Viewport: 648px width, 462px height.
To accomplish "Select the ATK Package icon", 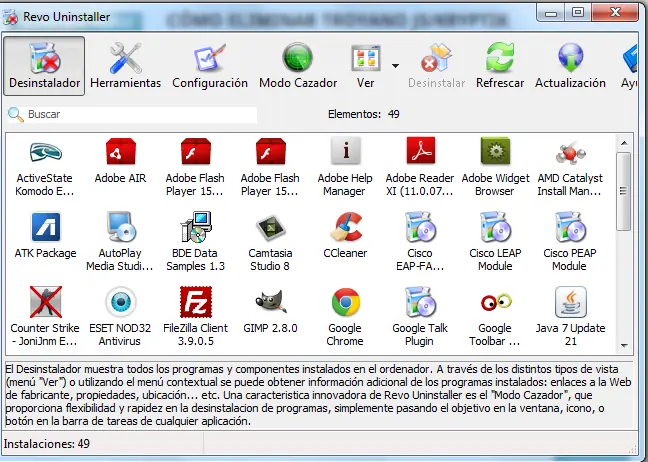I will click(45, 226).
